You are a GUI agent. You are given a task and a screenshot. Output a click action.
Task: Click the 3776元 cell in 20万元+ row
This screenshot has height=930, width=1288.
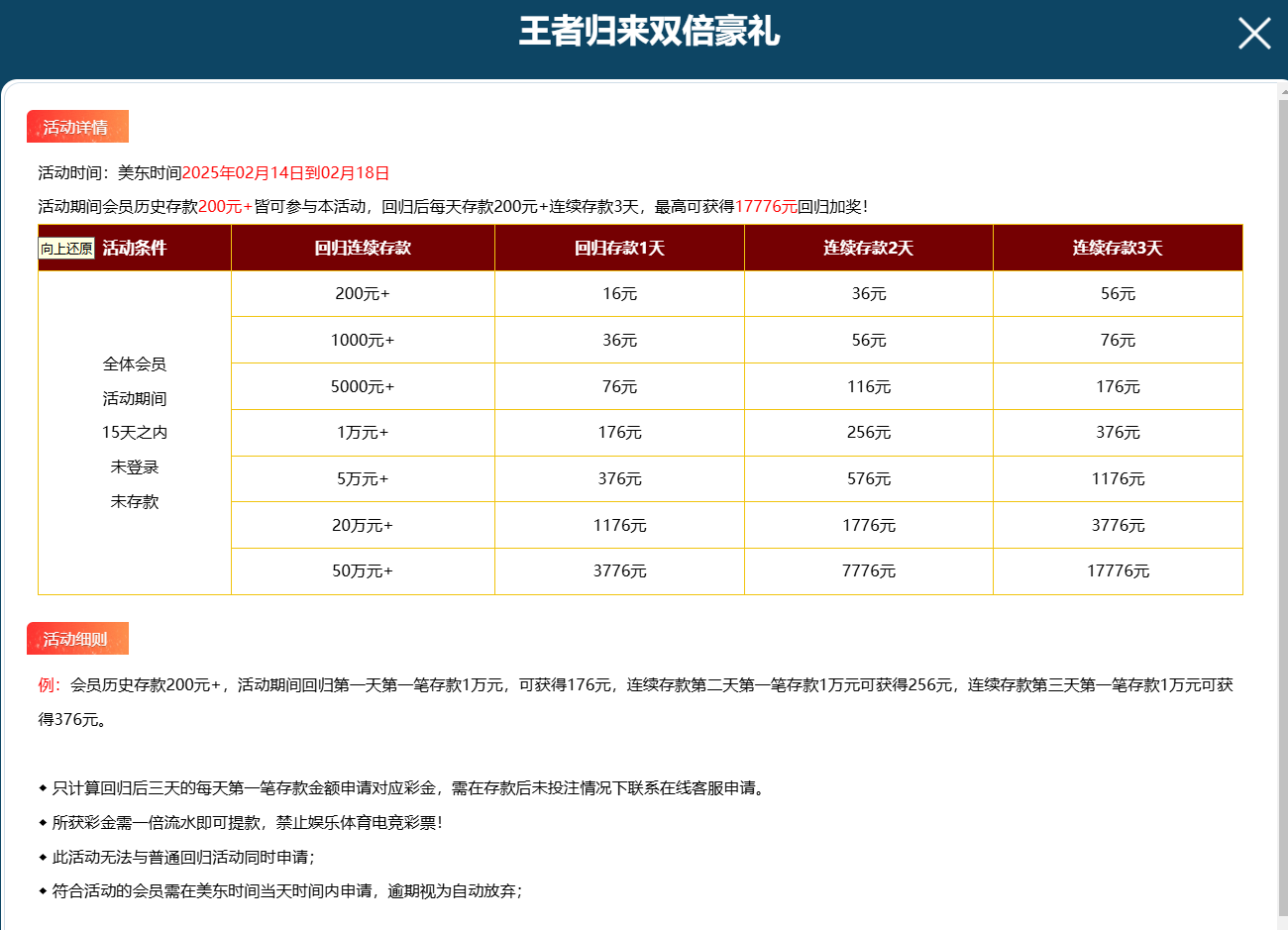(1118, 525)
